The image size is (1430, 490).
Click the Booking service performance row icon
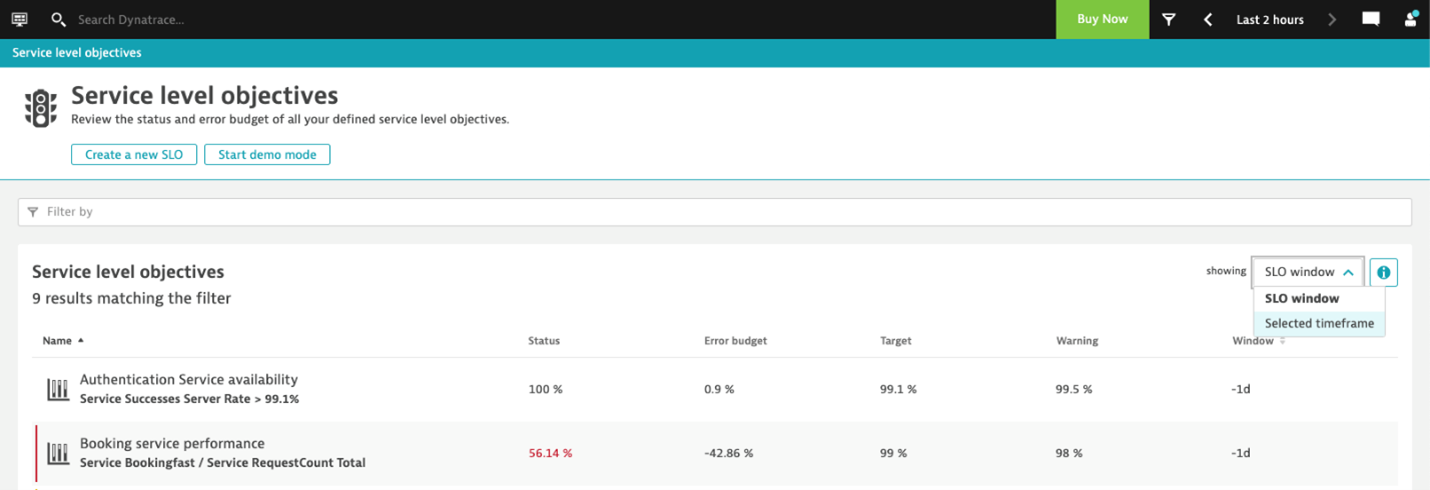58,453
